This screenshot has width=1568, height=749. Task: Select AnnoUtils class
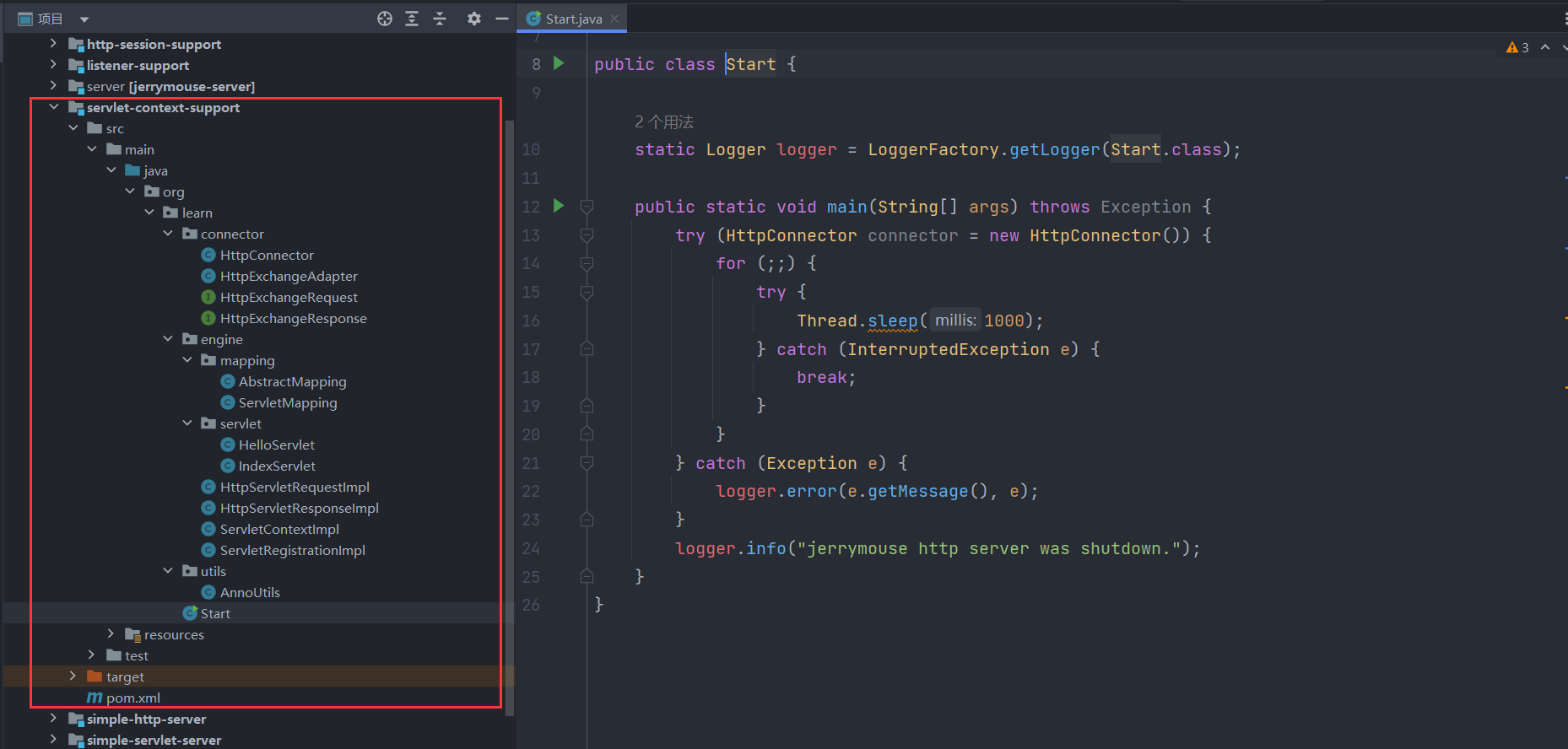250,592
